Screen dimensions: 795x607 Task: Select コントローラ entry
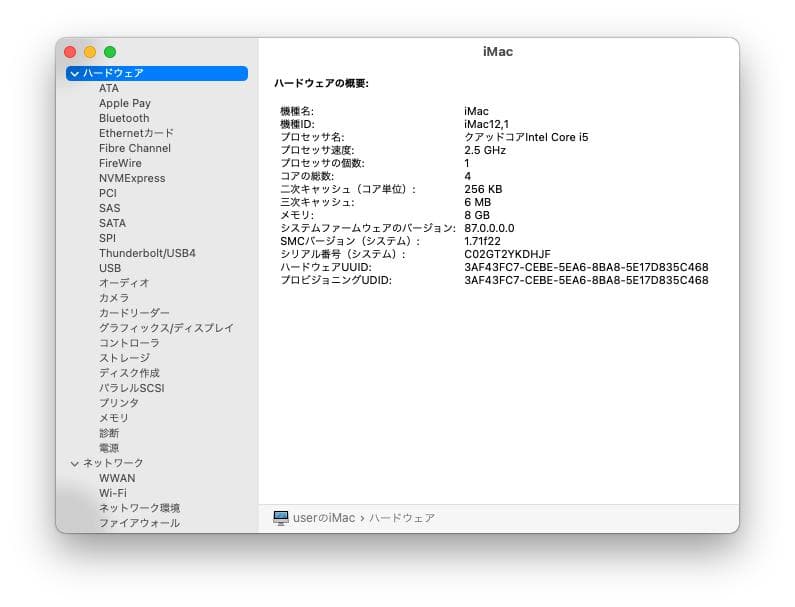[129, 343]
